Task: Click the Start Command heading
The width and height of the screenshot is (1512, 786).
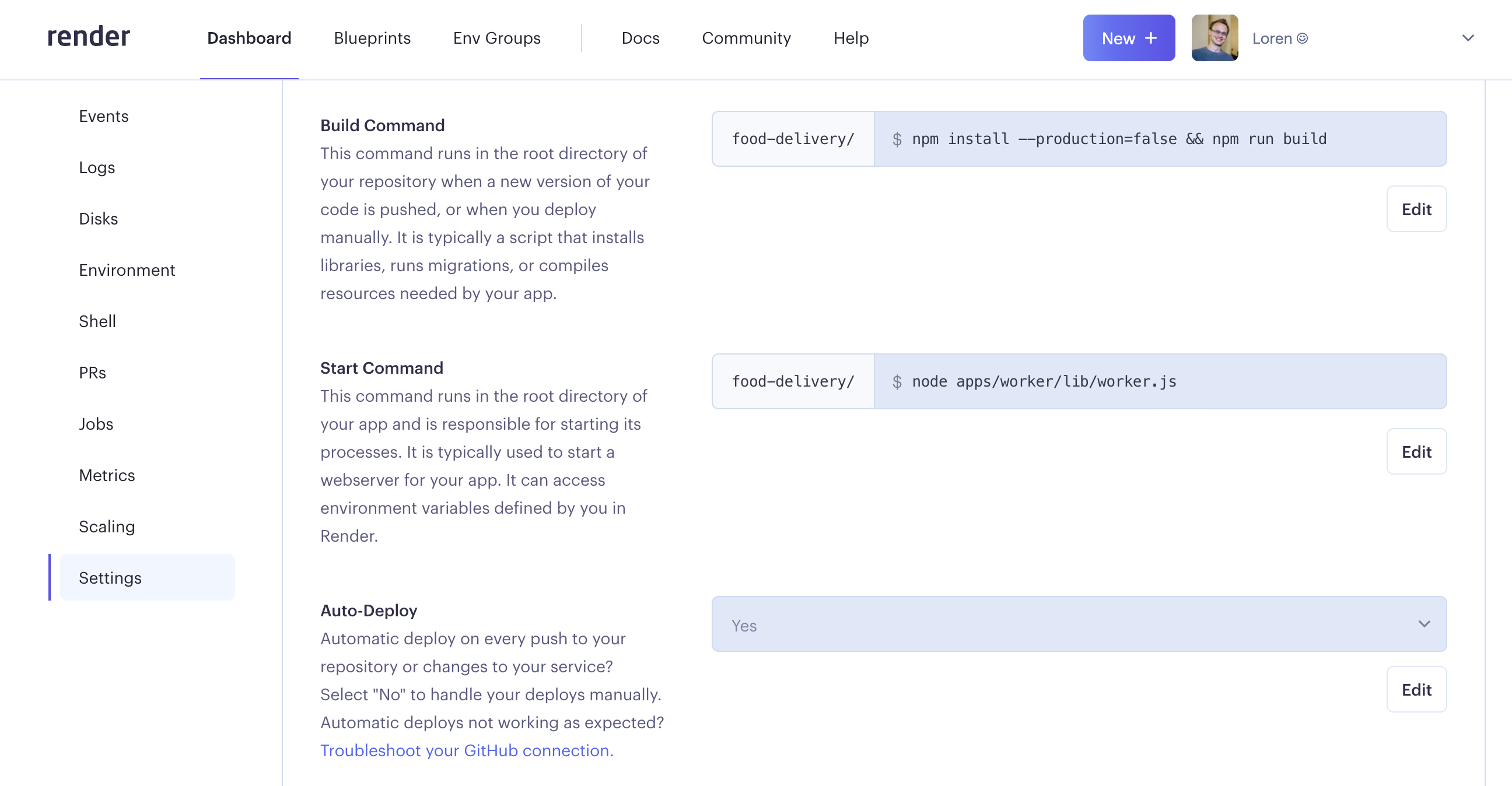Action: [381, 368]
